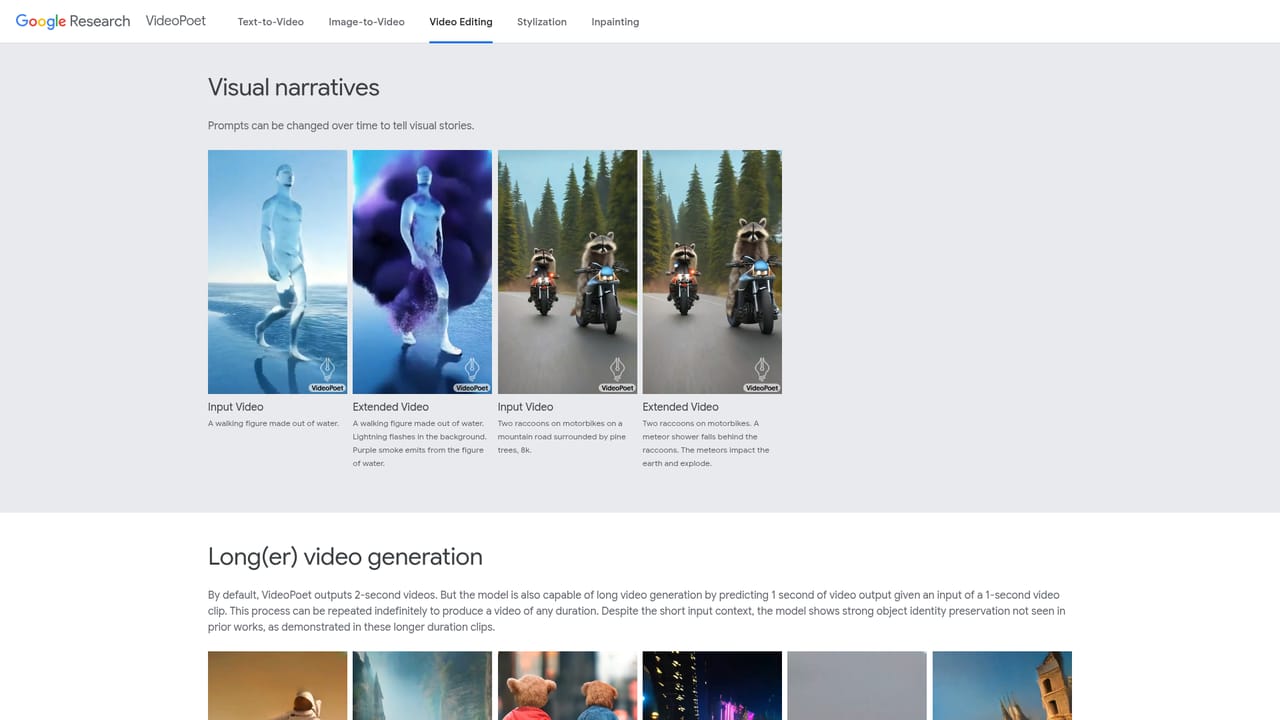Play the raccoons on motorbikes input video
Screen dimensions: 1280x720
[568, 272]
